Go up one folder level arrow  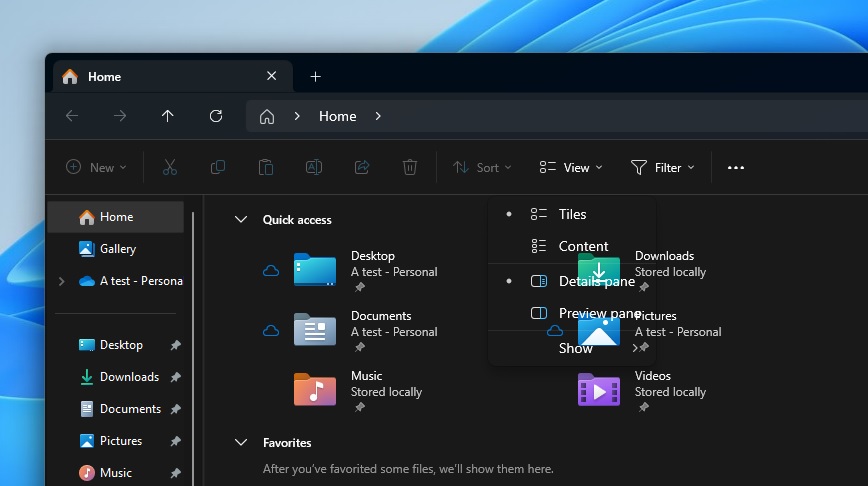coord(168,116)
